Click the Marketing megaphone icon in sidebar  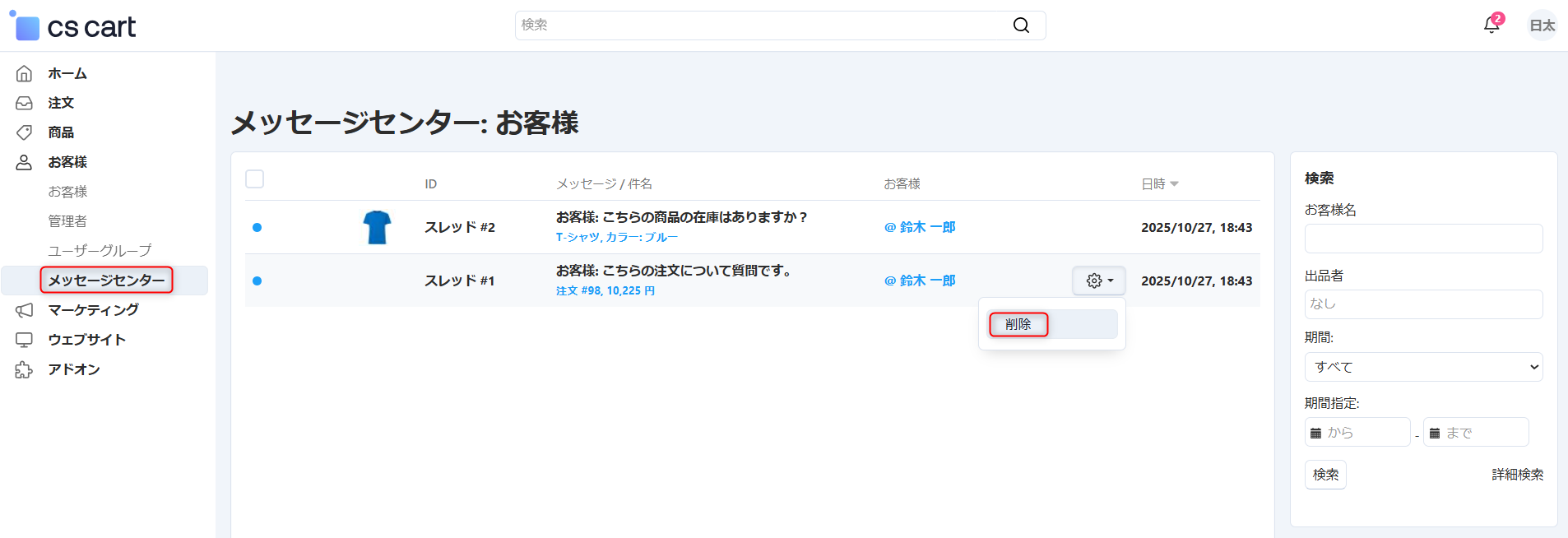(24, 310)
